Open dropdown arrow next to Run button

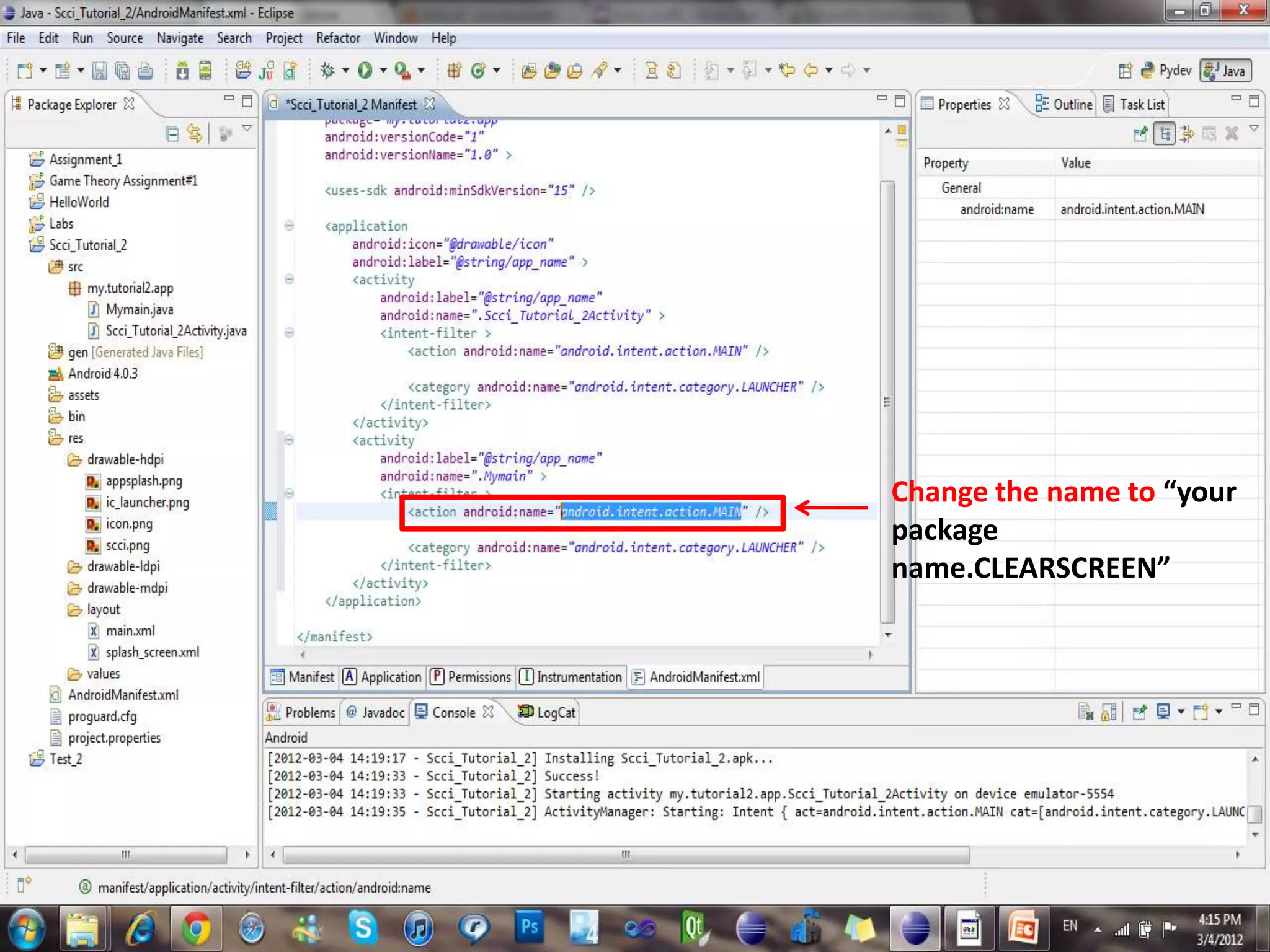[383, 71]
